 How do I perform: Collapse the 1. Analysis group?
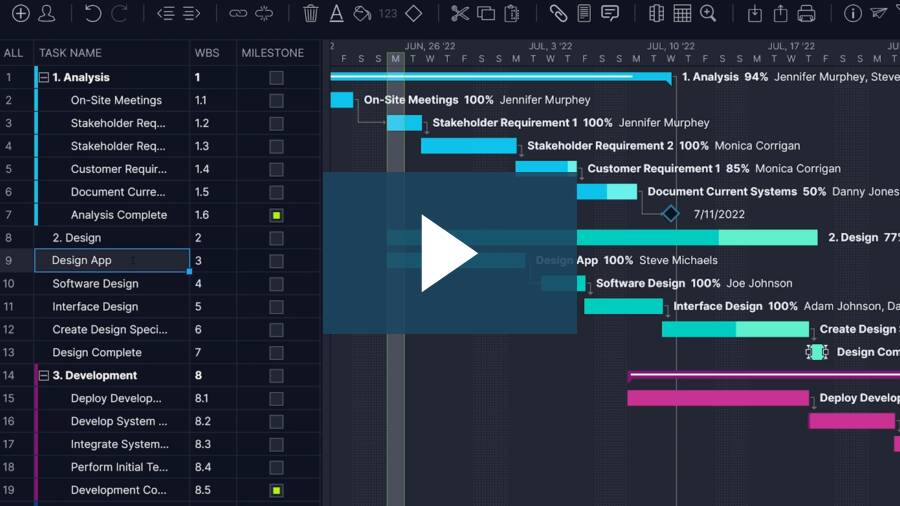point(44,77)
